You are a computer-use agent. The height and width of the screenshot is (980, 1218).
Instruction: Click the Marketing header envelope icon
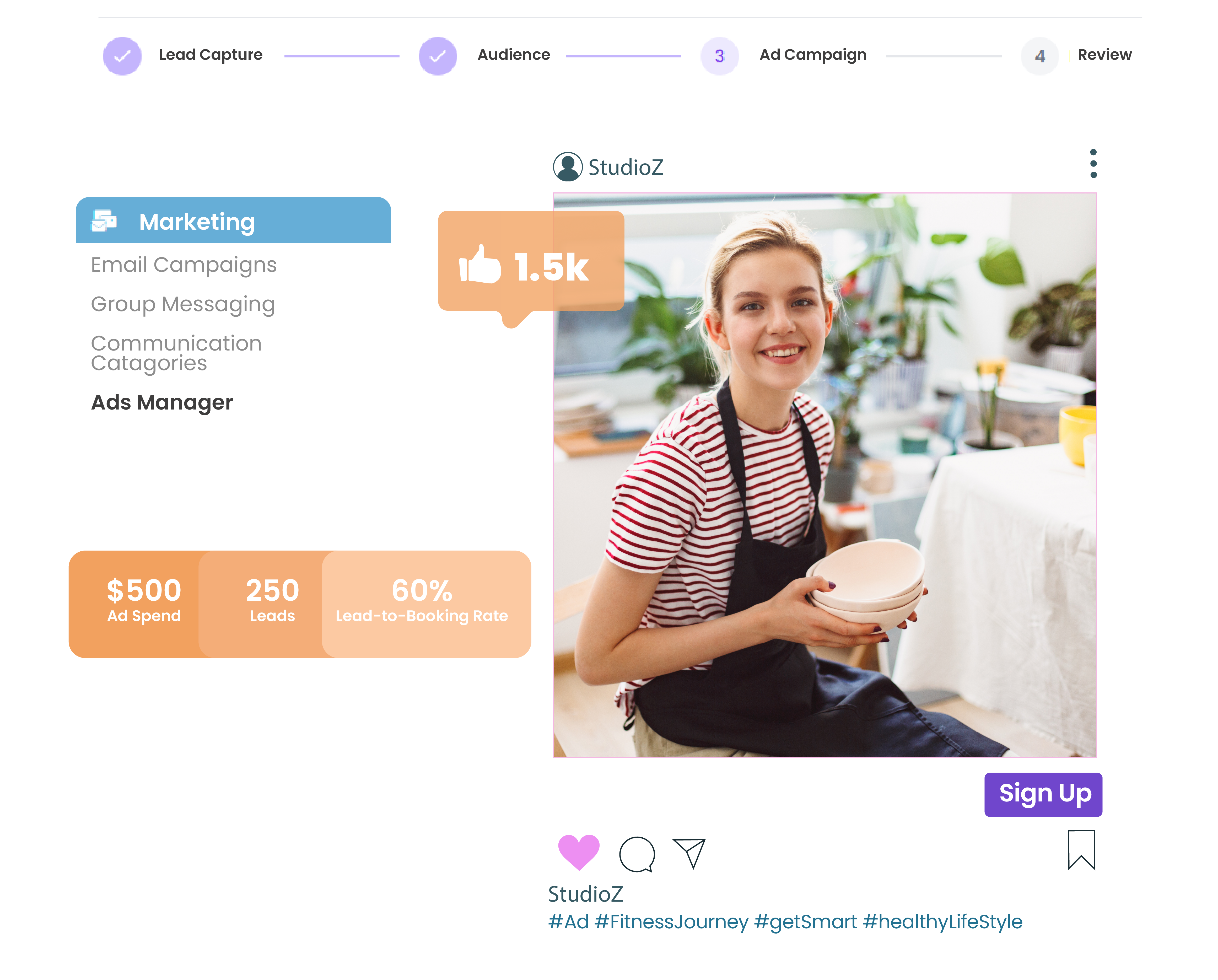tap(104, 221)
